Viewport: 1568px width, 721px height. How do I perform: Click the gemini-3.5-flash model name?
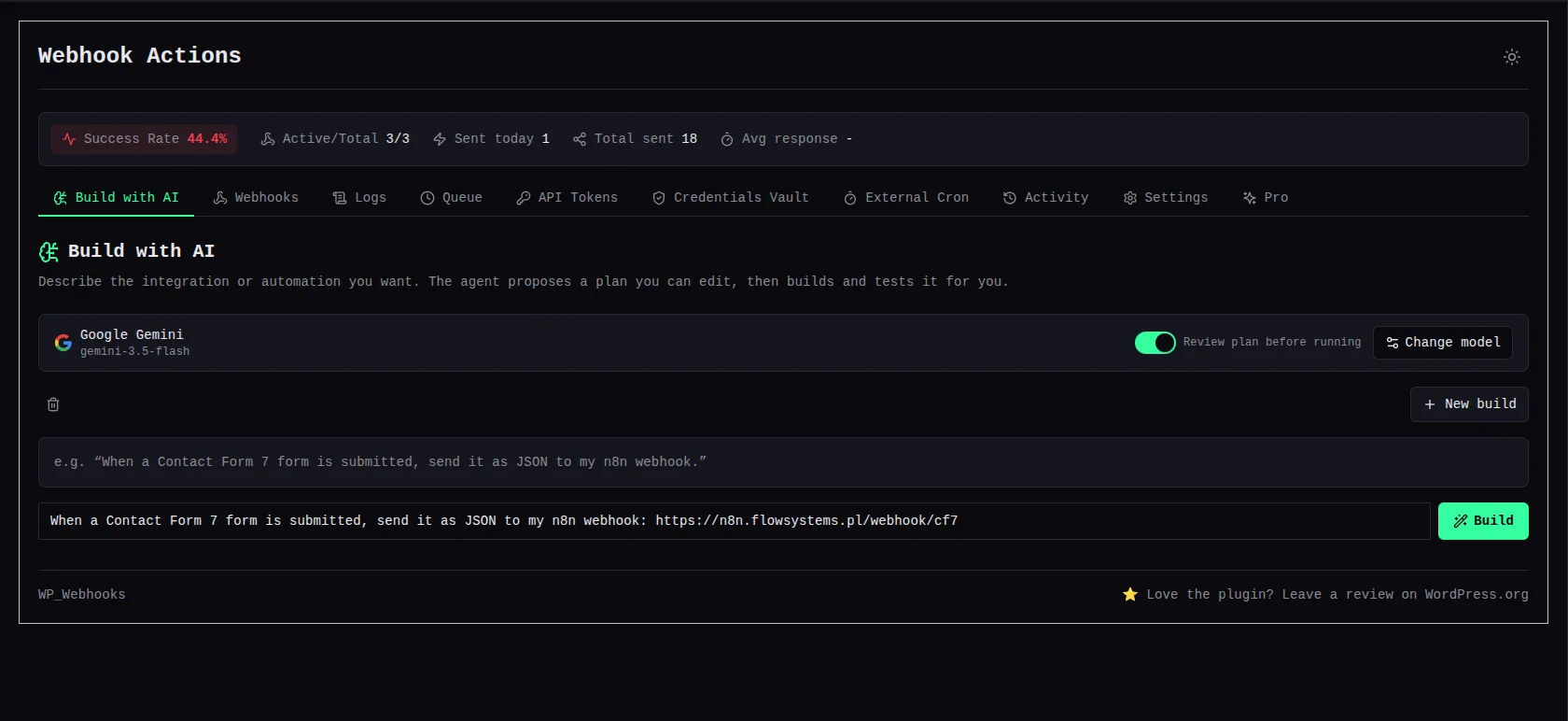coord(134,352)
